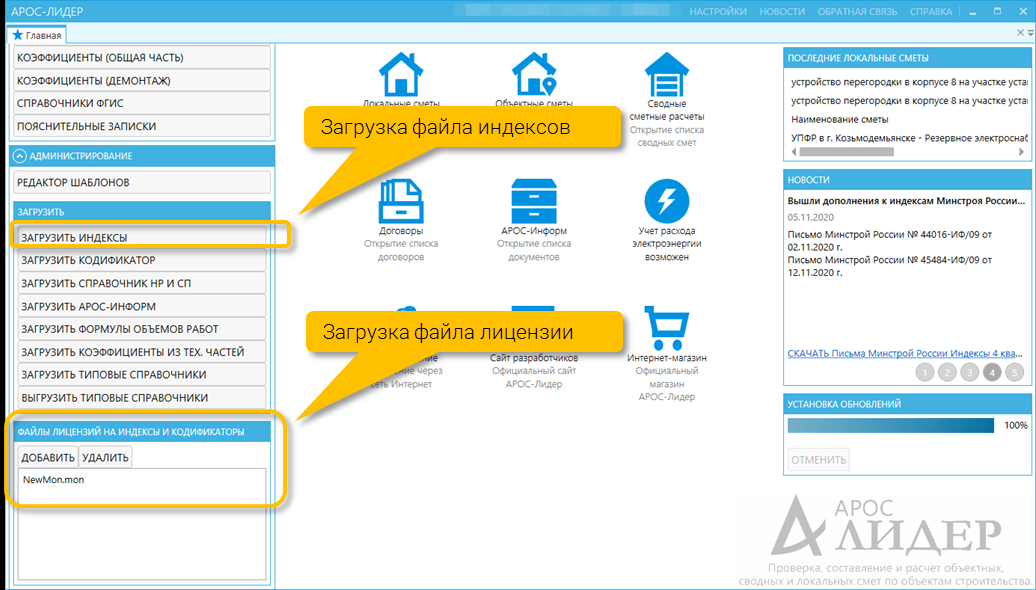This screenshot has width=1036, height=590.
Task: Go to news page 5
Action: tap(1014, 373)
